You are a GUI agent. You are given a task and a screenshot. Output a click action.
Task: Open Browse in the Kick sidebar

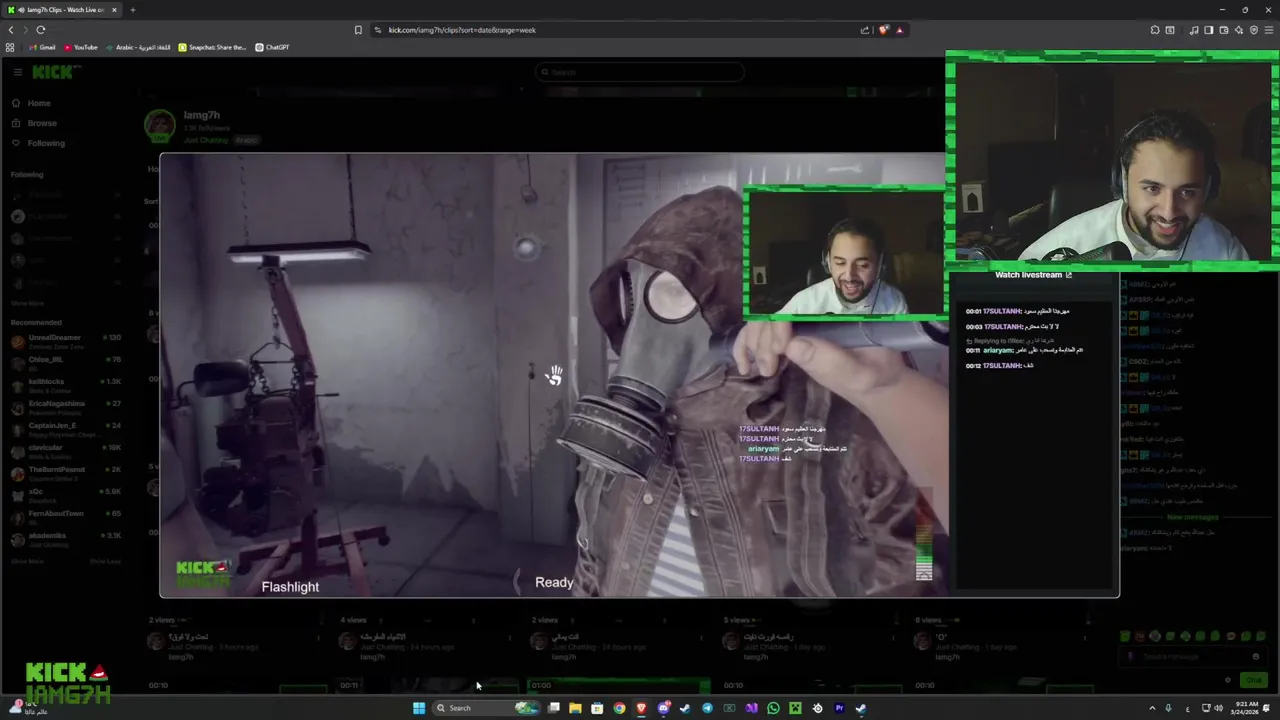click(x=34, y=123)
